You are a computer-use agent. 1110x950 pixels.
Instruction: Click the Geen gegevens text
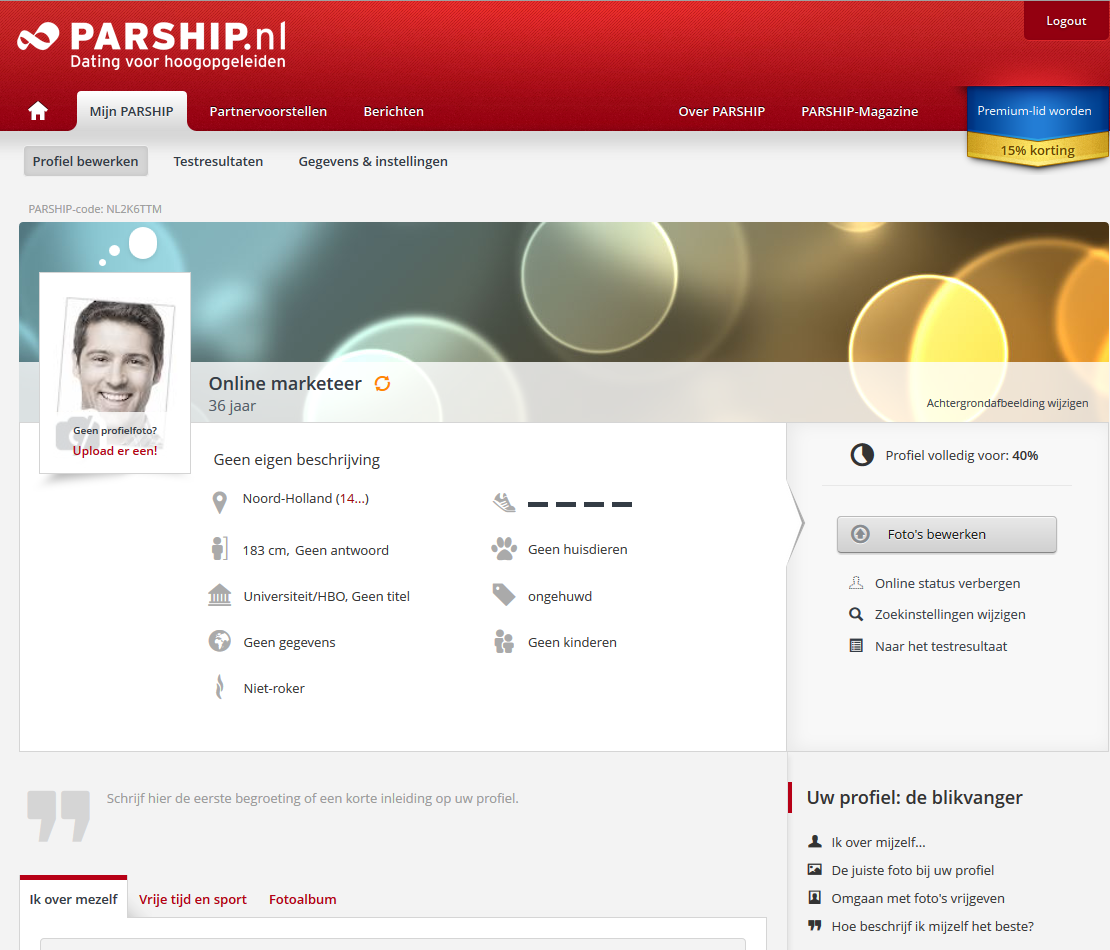(x=290, y=642)
